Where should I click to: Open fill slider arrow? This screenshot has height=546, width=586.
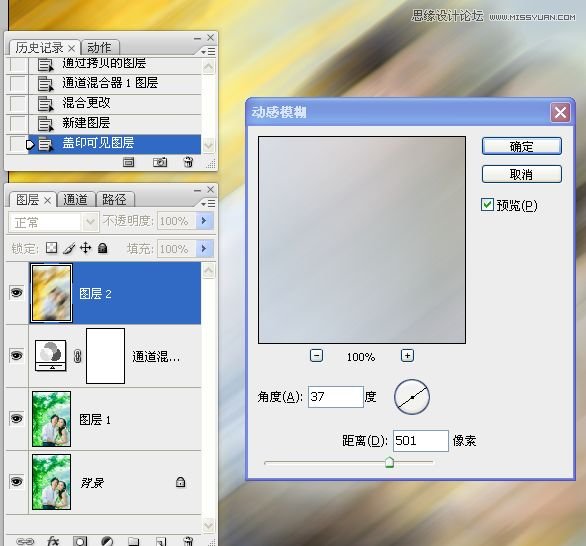[x=204, y=248]
